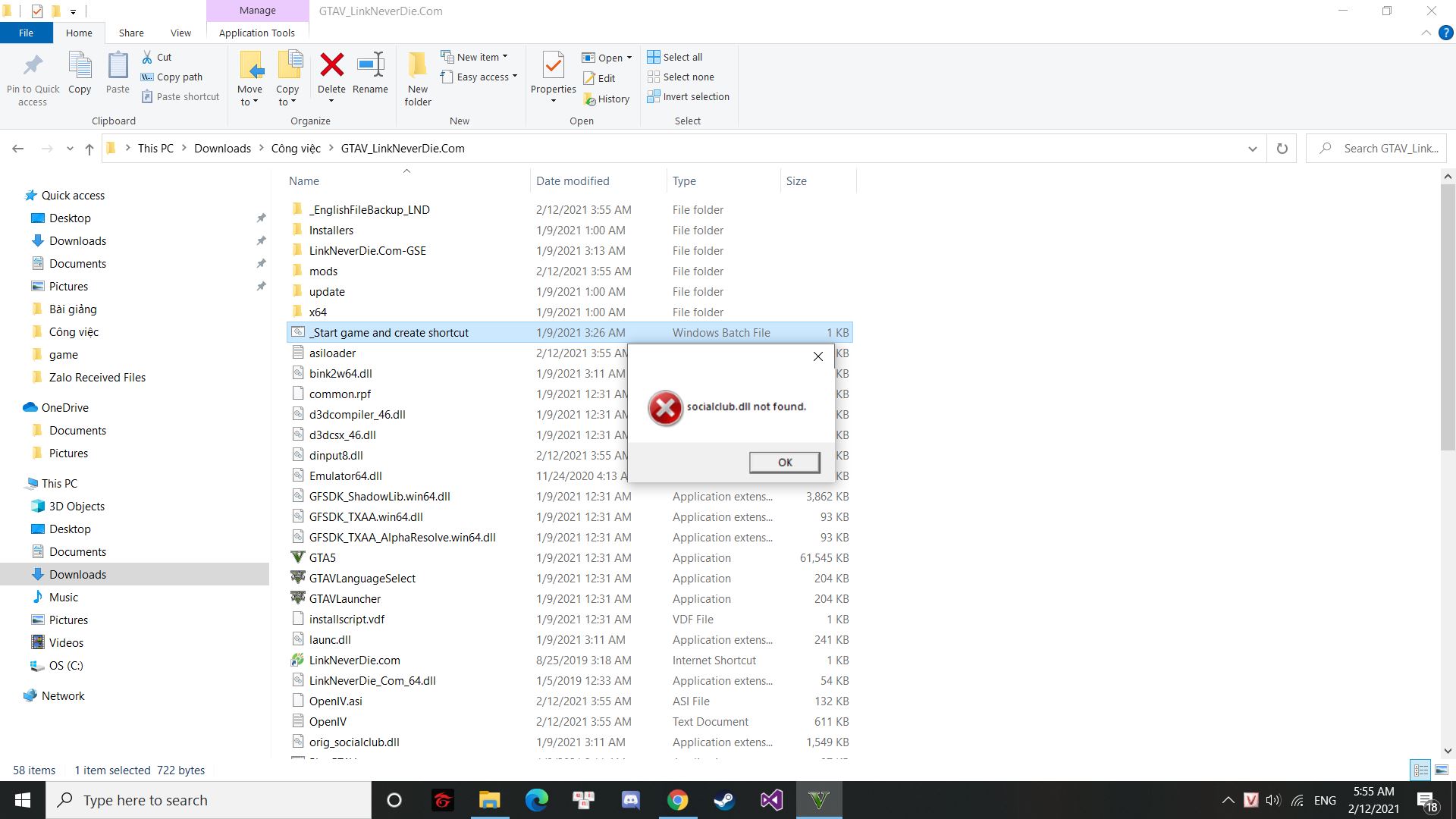This screenshot has height=819, width=1456.
Task: Click the GTAVLanguageSelect application icon
Action: pos(298,578)
